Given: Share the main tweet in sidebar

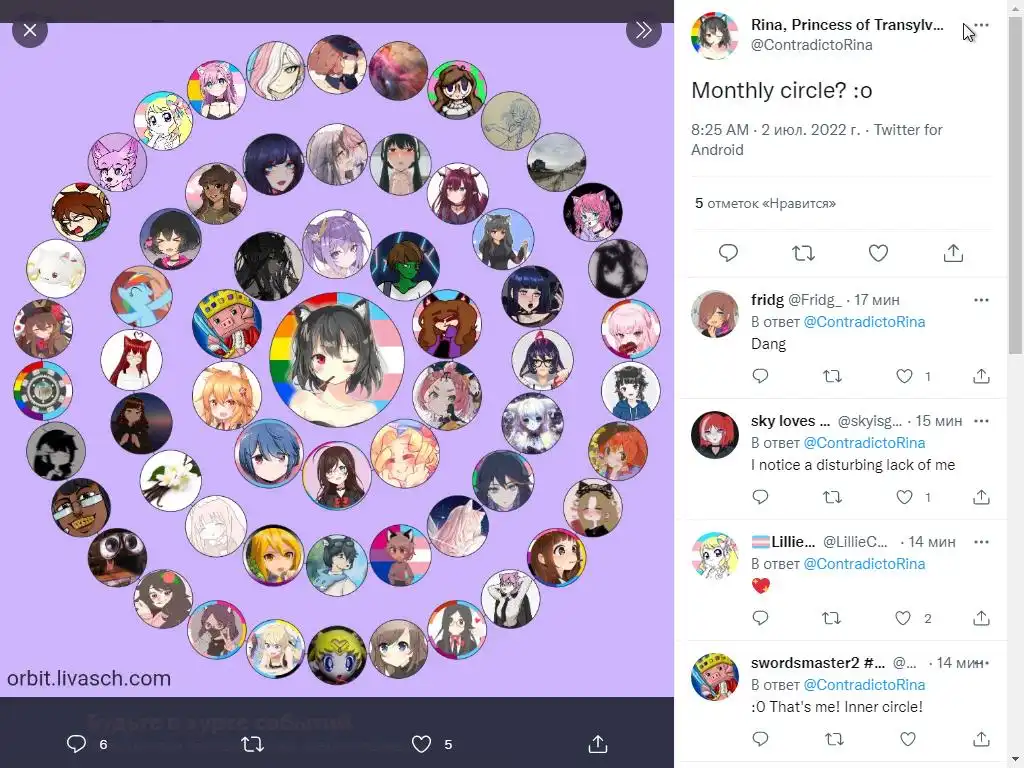Looking at the screenshot, I should pos(953,253).
